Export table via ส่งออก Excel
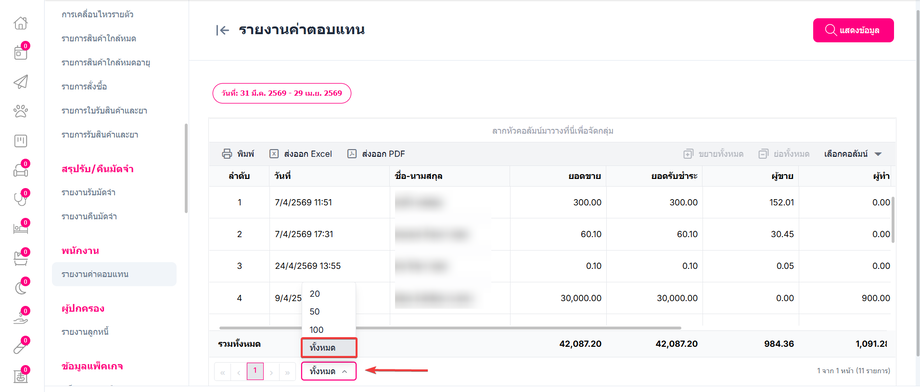This screenshot has height=392, width=920. (x=300, y=154)
